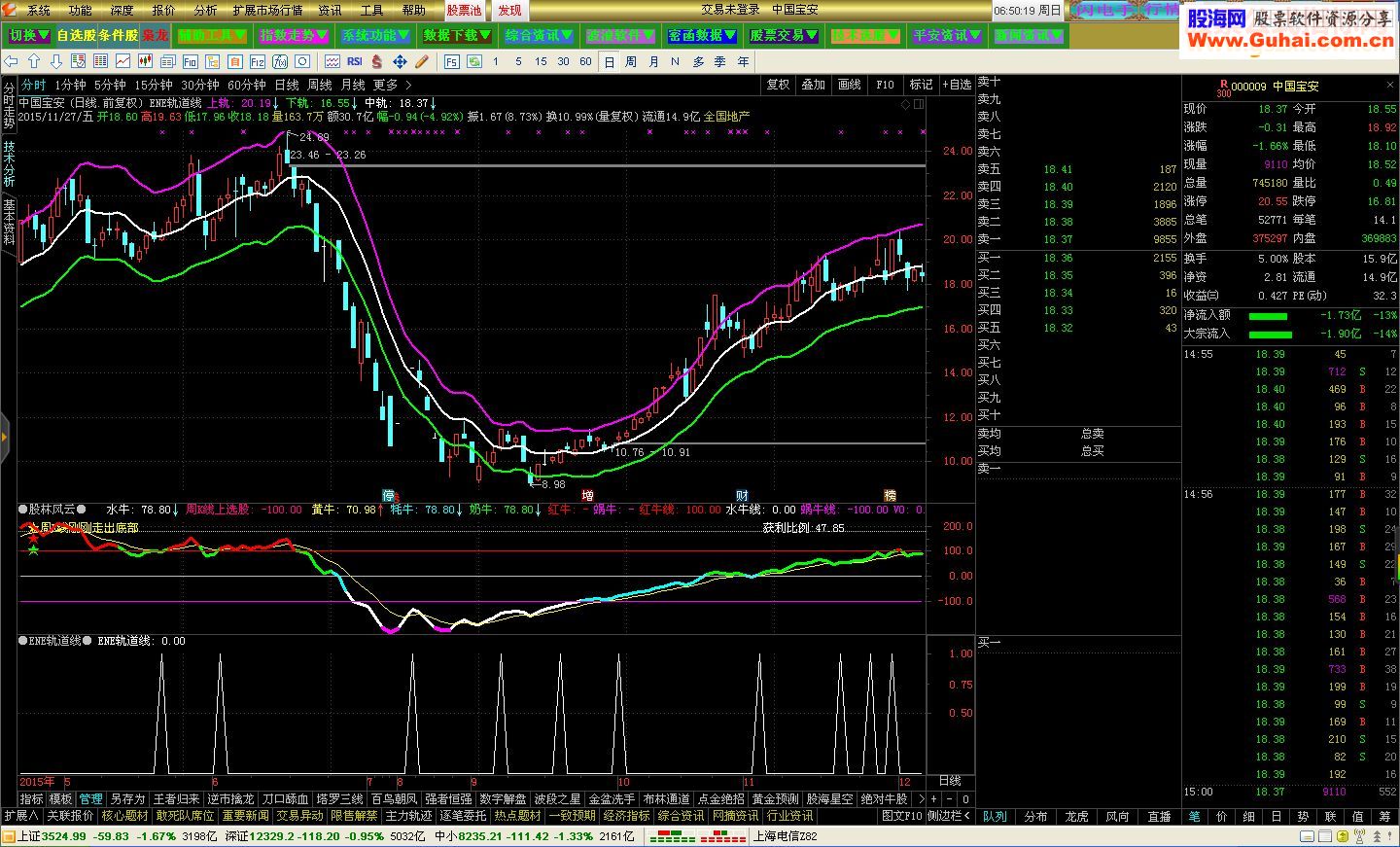Image resolution: width=1400 pixels, height=847 pixels.
Task: Switch to quarterly 季 period
Action: [x=720, y=61]
